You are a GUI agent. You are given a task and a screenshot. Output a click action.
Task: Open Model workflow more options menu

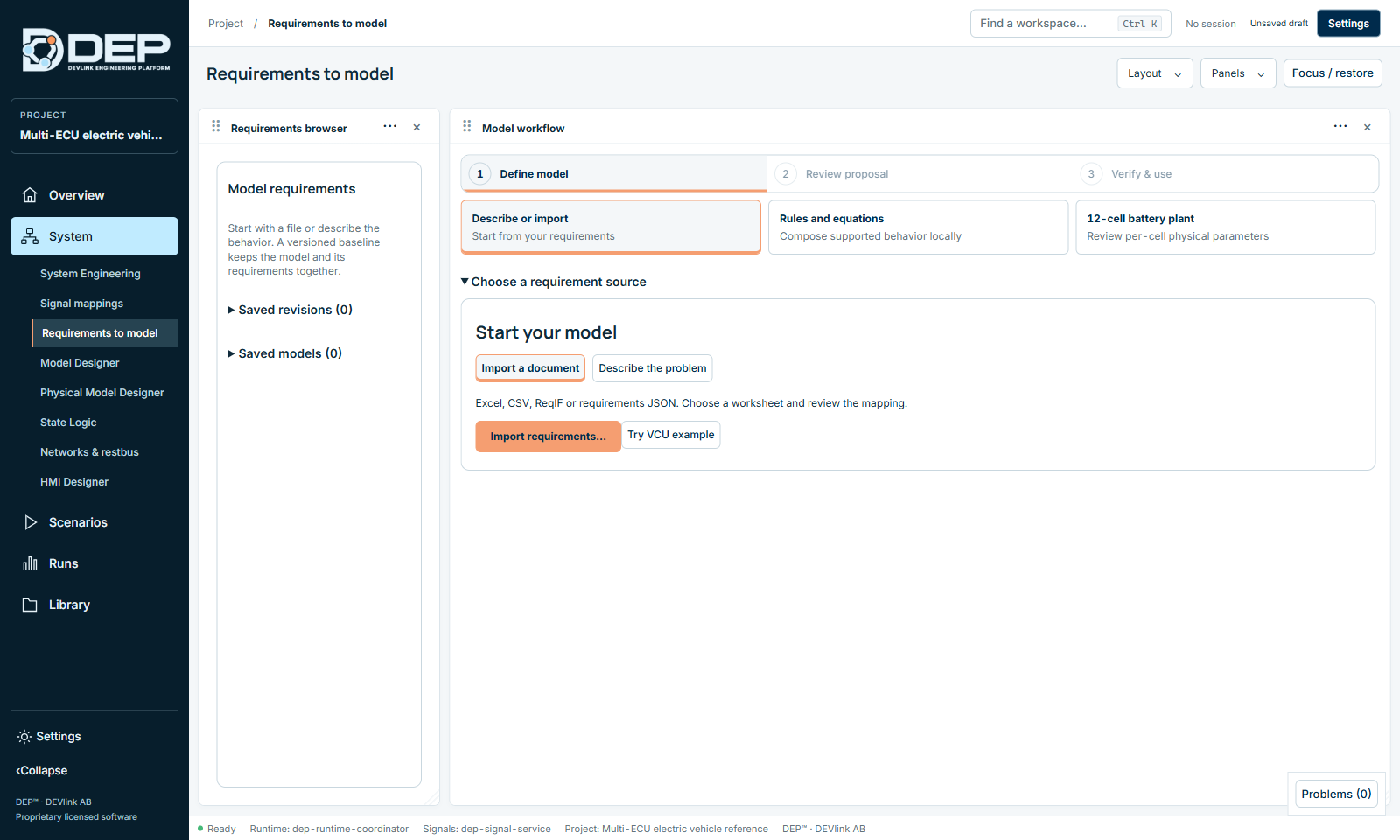(x=1340, y=127)
